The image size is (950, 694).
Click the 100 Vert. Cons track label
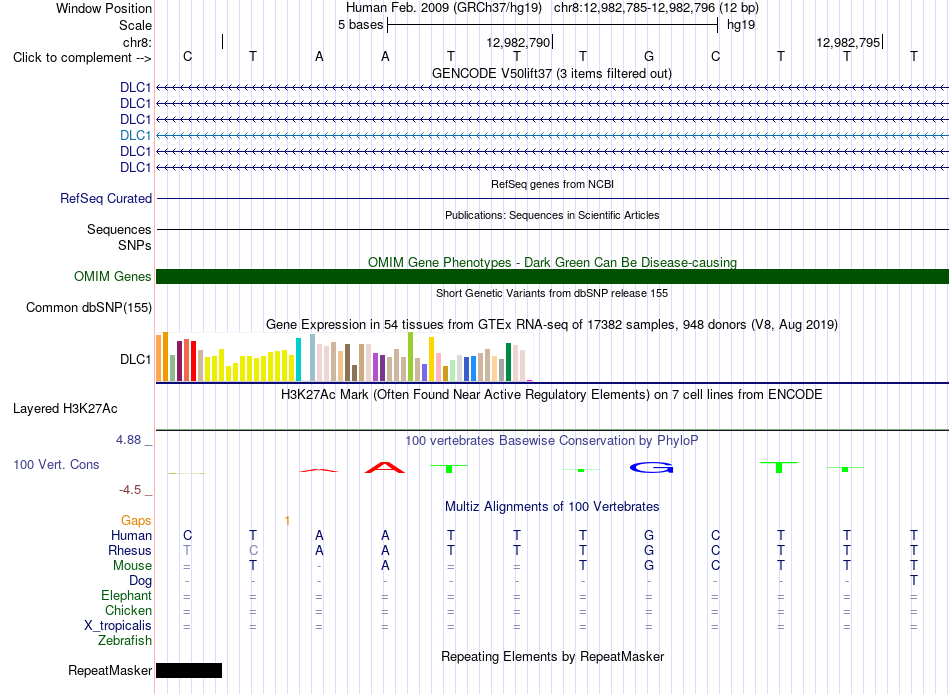pyautogui.click(x=56, y=464)
